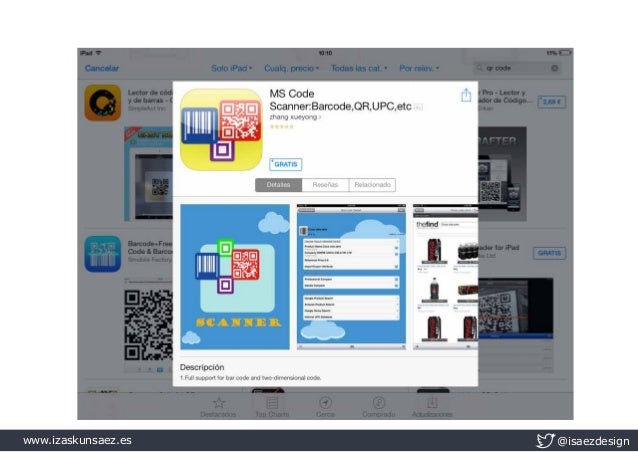Screen dimensions: 638x452
Task: Buy the app priced 2,69 €
Action: pyautogui.click(x=551, y=102)
